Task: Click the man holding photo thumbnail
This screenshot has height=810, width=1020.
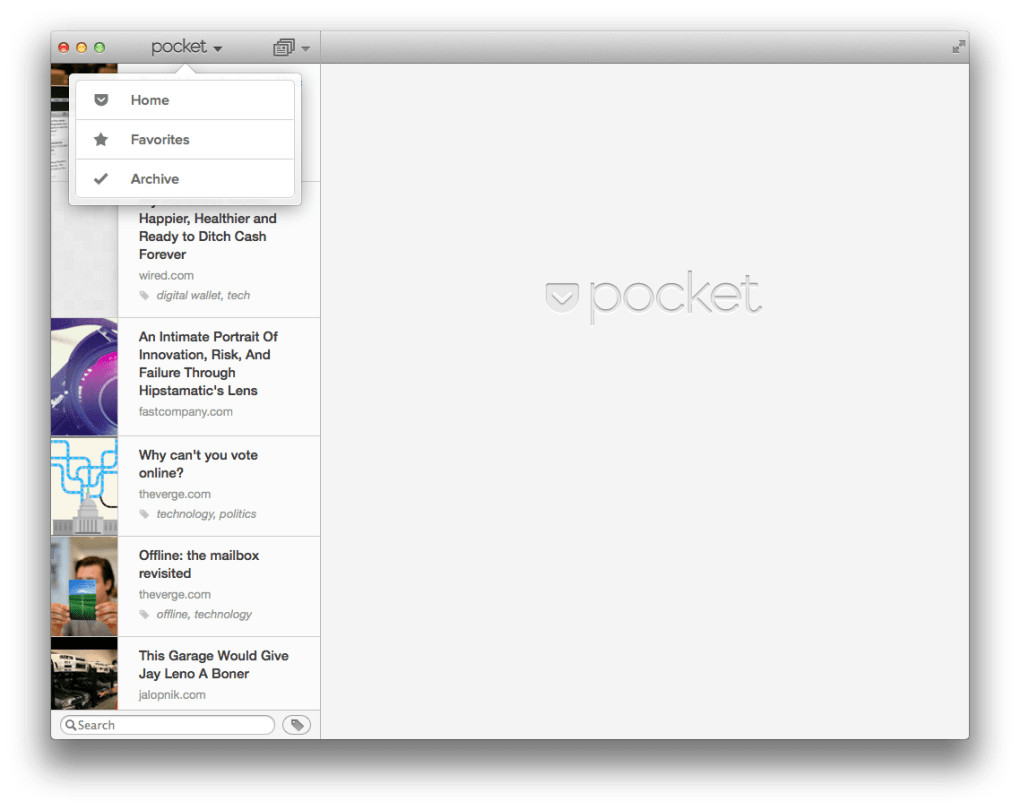Action: (85, 587)
